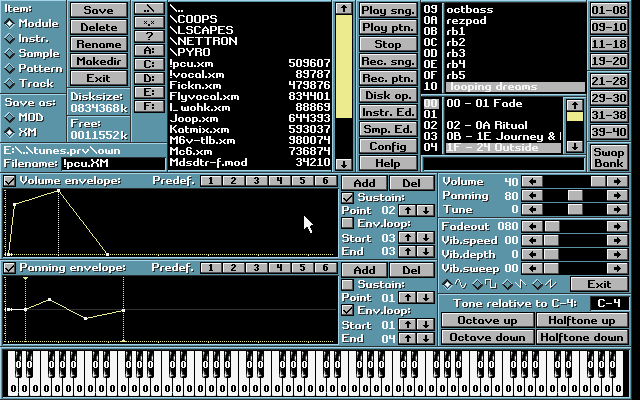Viewport: 640px width, 400px height.
Task: Click Octave up button
Action: click(487, 320)
